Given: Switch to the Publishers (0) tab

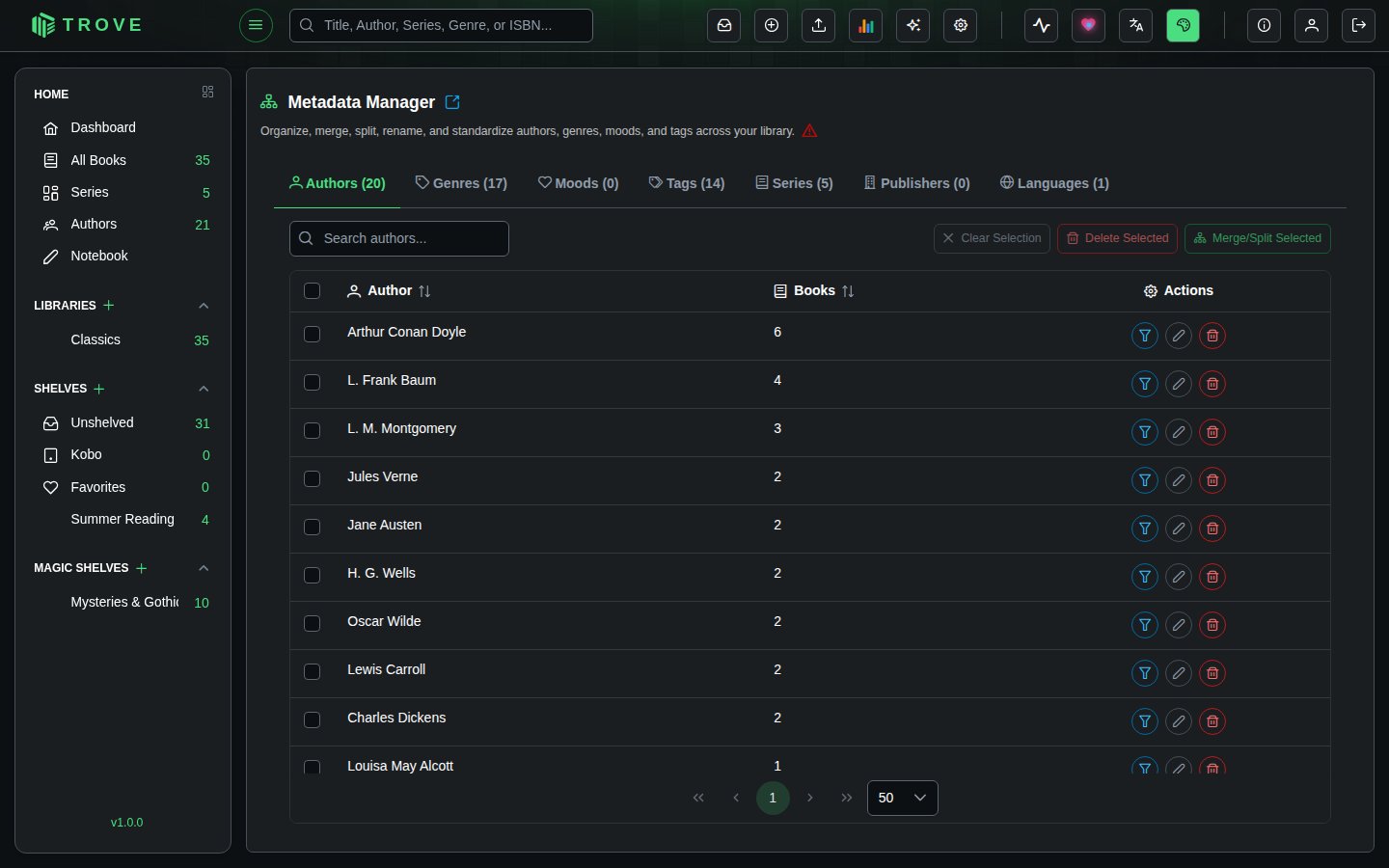Looking at the screenshot, I should (916, 183).
